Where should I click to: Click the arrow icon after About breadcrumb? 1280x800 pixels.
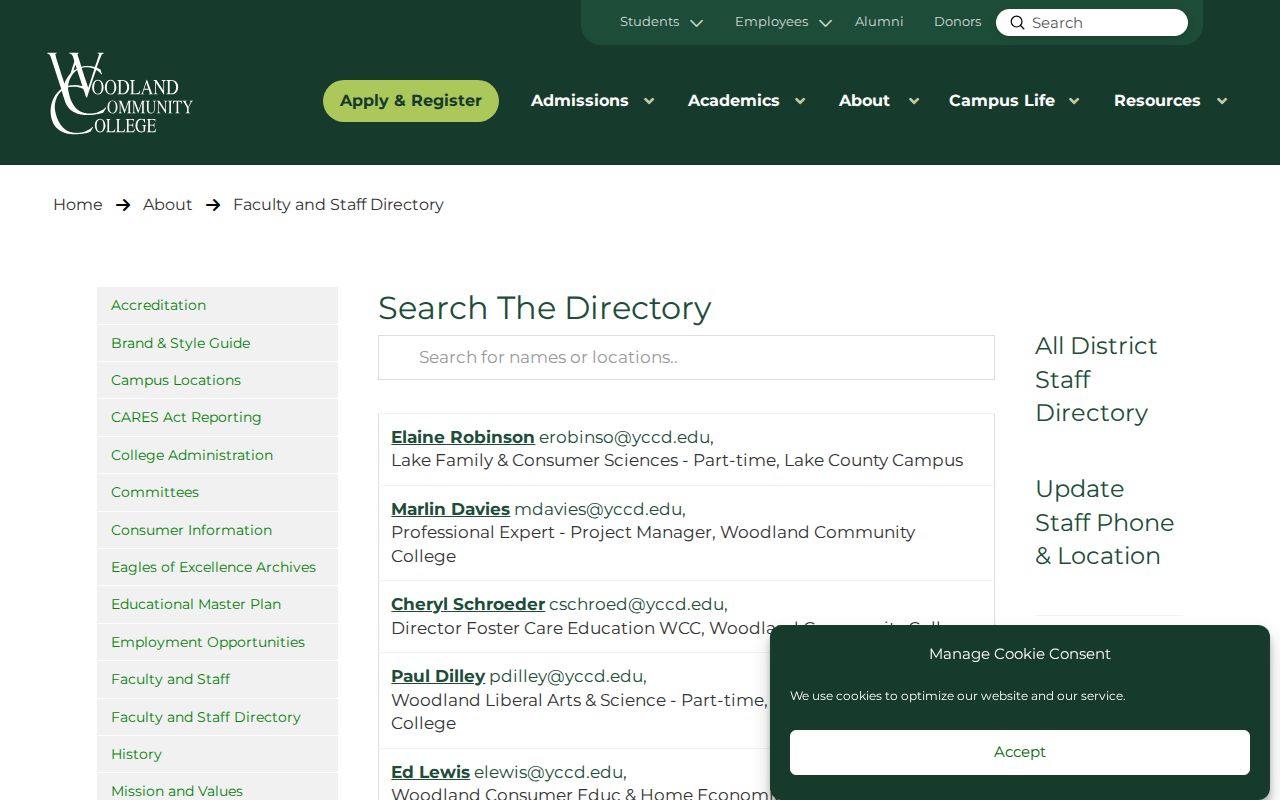(213, 205)
